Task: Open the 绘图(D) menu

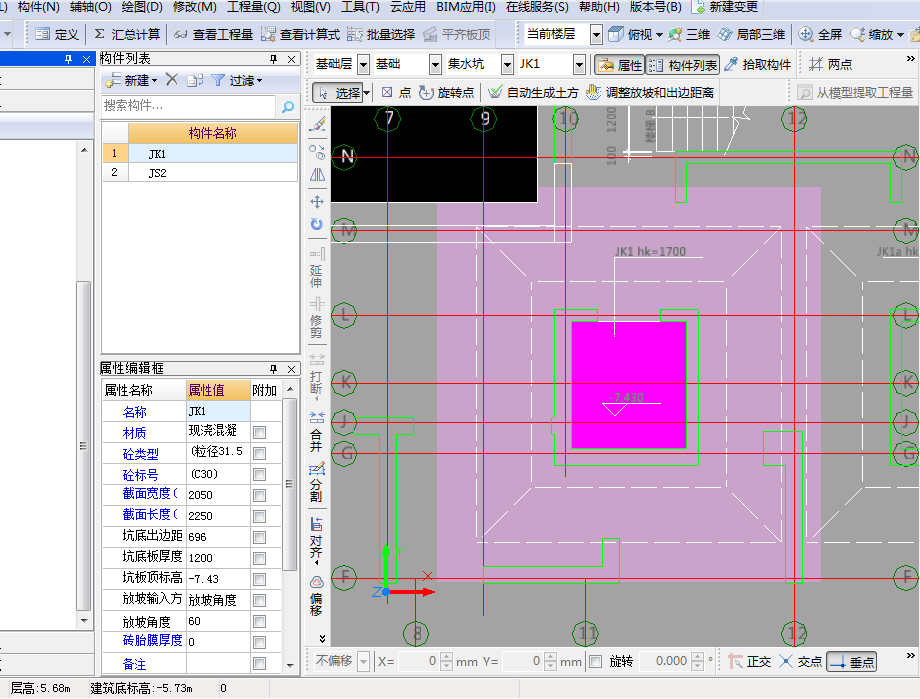Action: pyautogui.click(x=141, y=7)
